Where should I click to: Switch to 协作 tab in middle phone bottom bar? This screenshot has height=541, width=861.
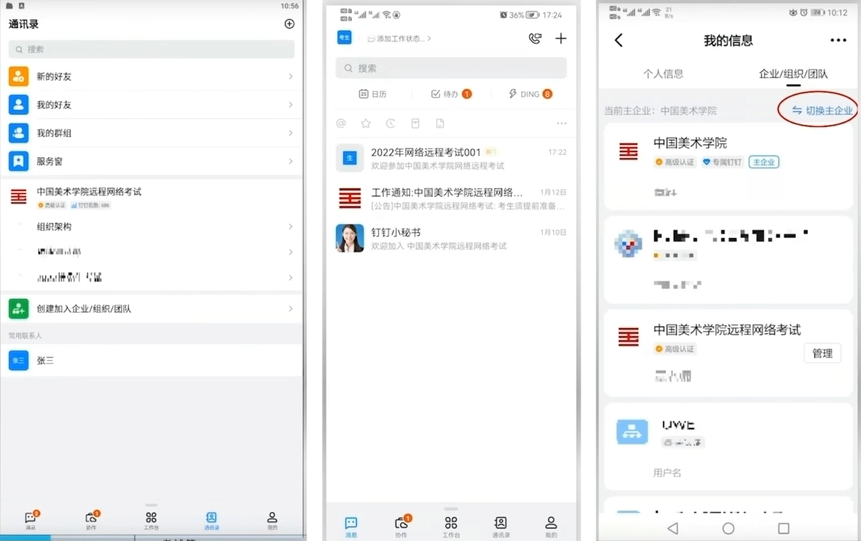[401, 526]
